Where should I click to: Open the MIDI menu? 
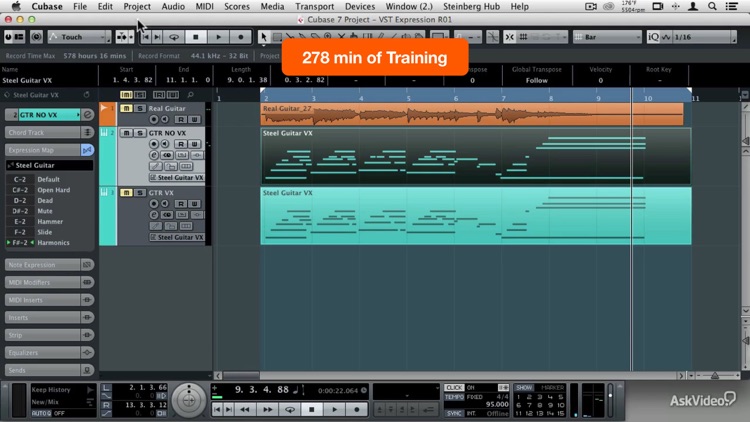[204, 6]
